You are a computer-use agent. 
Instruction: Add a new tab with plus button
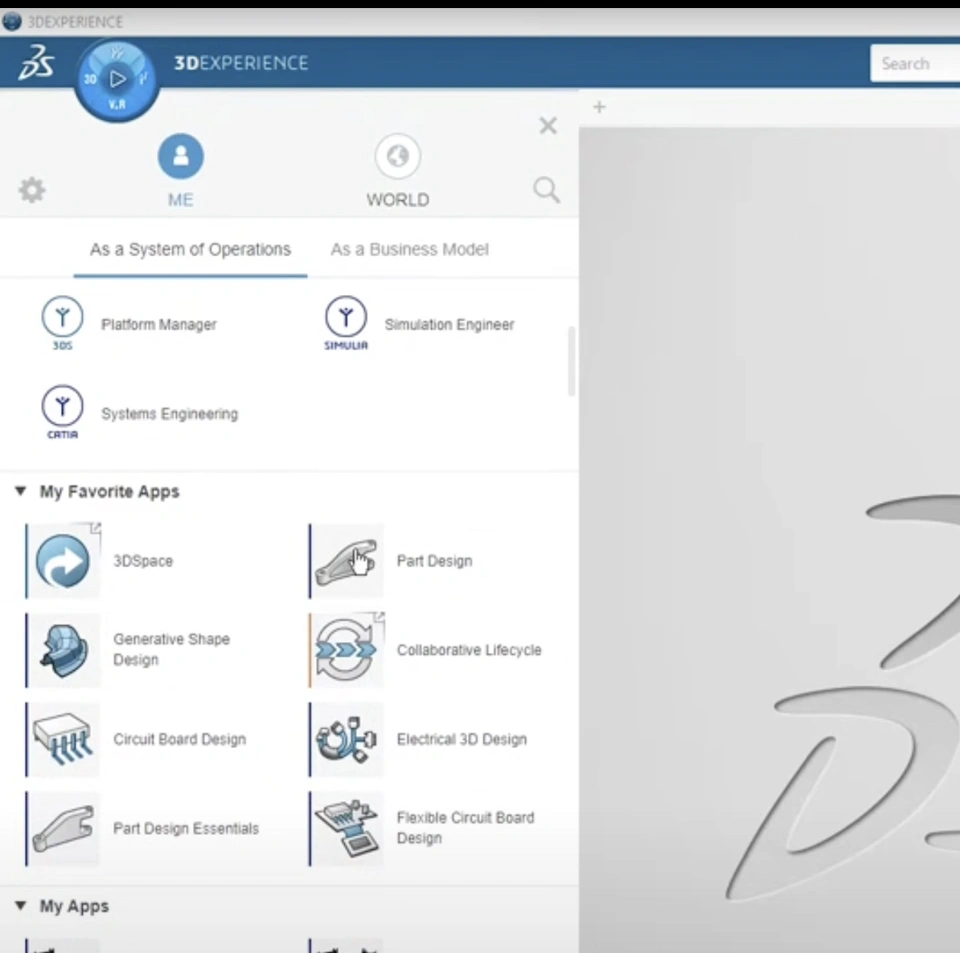599,107
